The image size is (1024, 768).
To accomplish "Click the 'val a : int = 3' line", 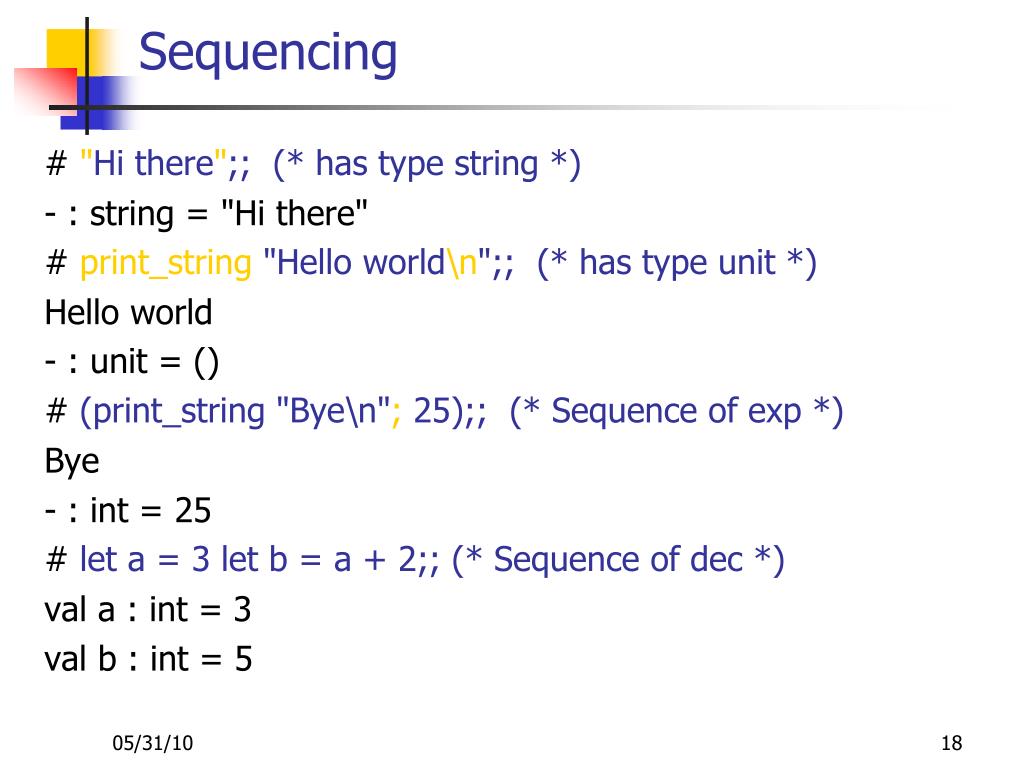I will (148, 610).
